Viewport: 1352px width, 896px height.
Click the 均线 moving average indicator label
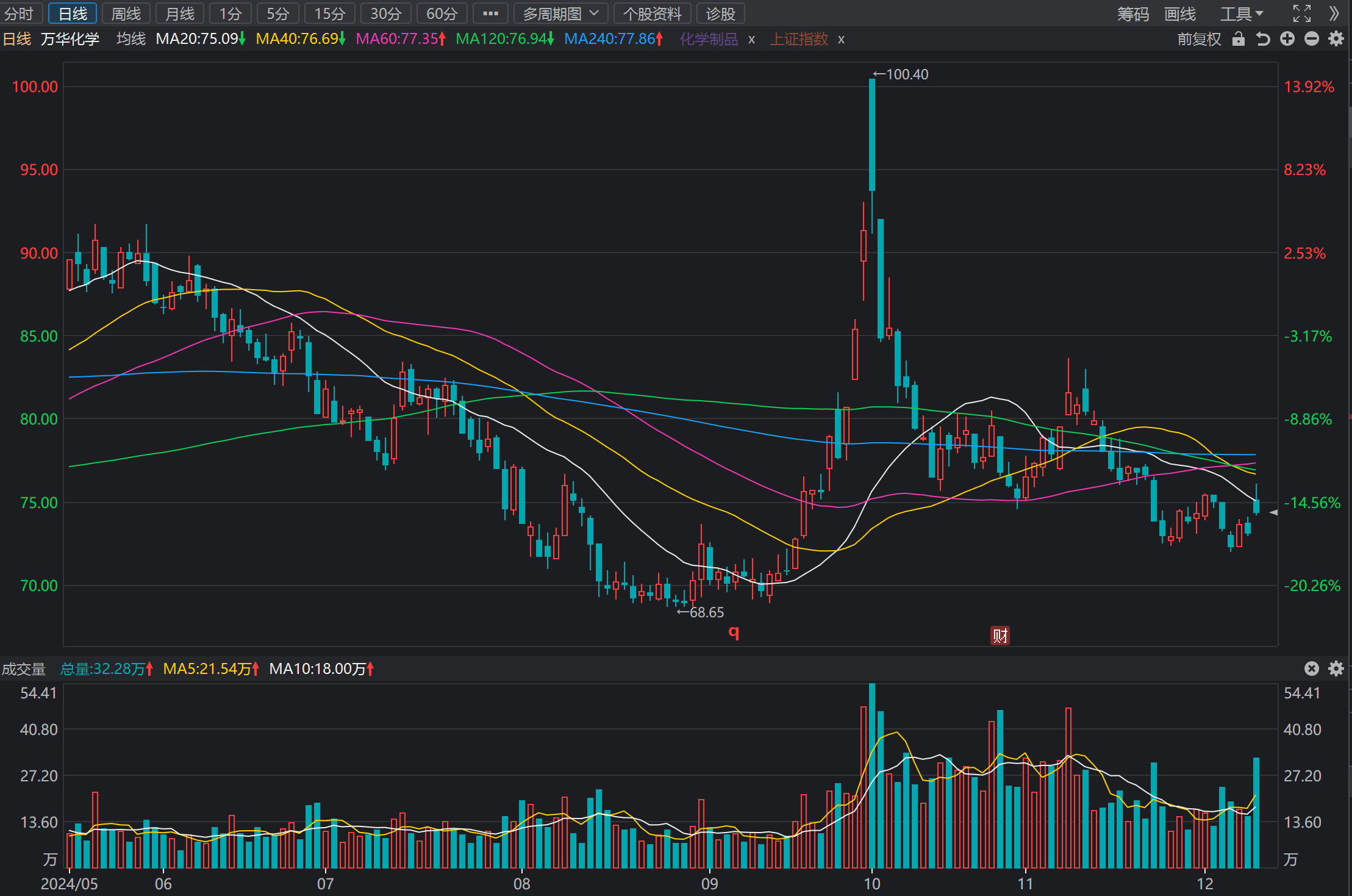pos(131,39)
